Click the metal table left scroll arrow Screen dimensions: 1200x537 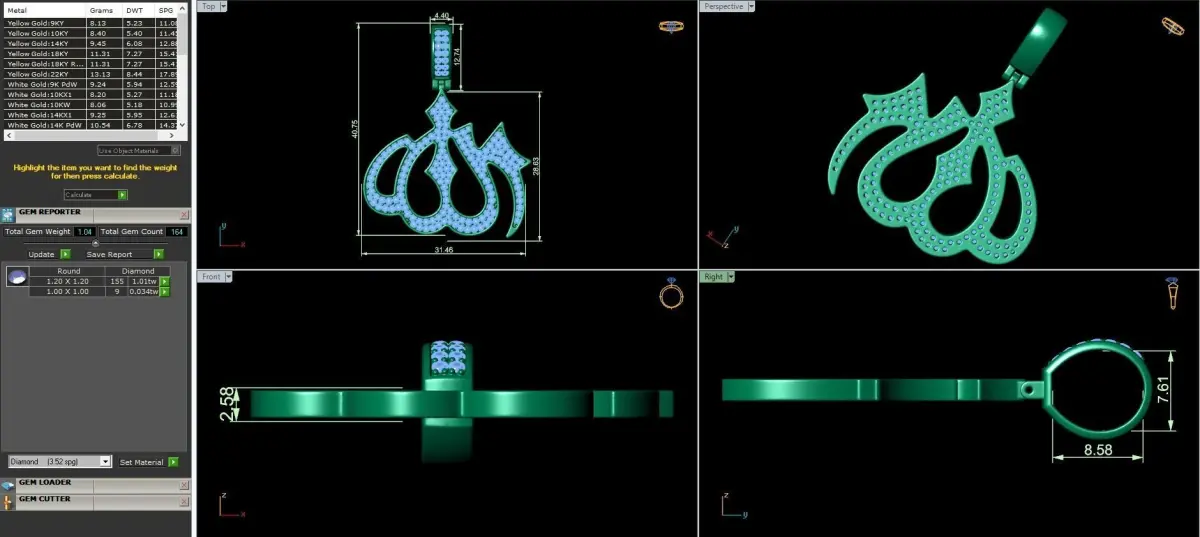[8, 135]
